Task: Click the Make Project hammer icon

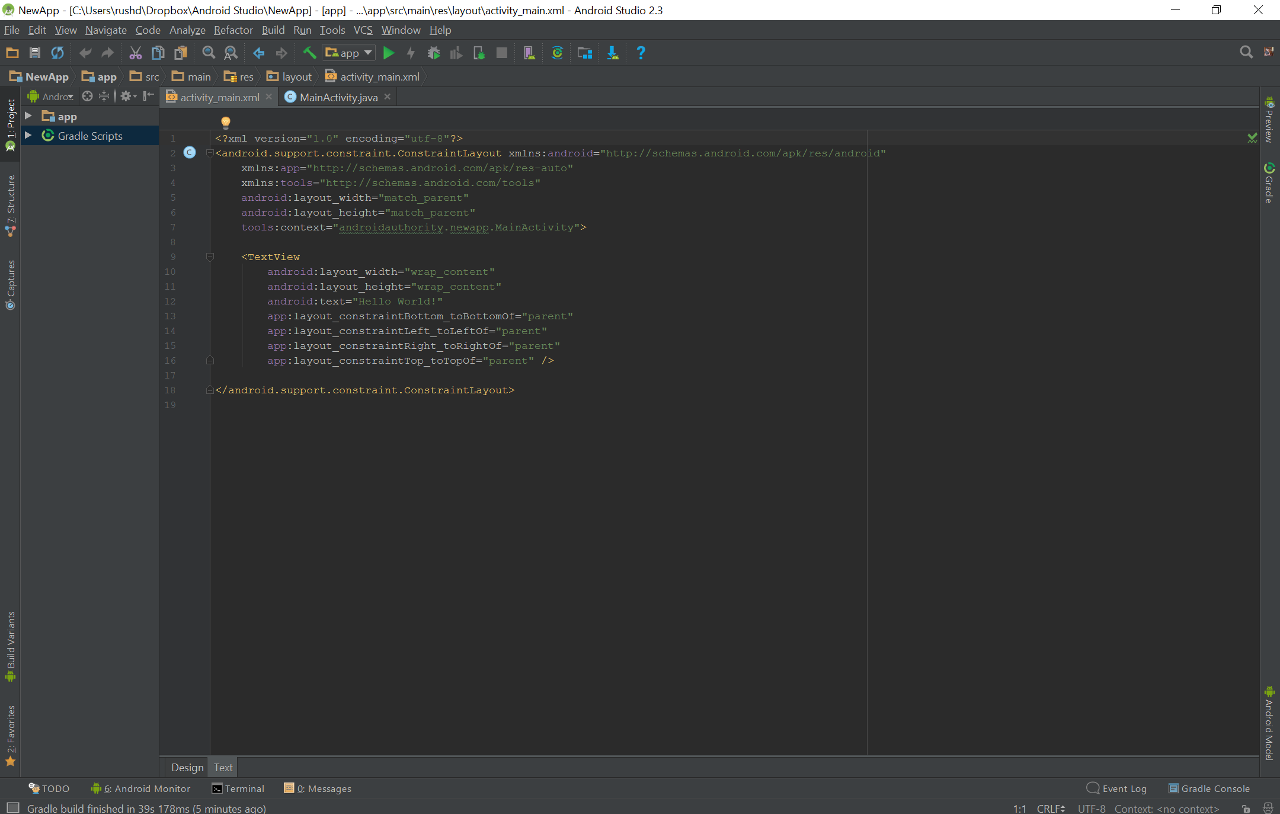Action: [310, 53]
